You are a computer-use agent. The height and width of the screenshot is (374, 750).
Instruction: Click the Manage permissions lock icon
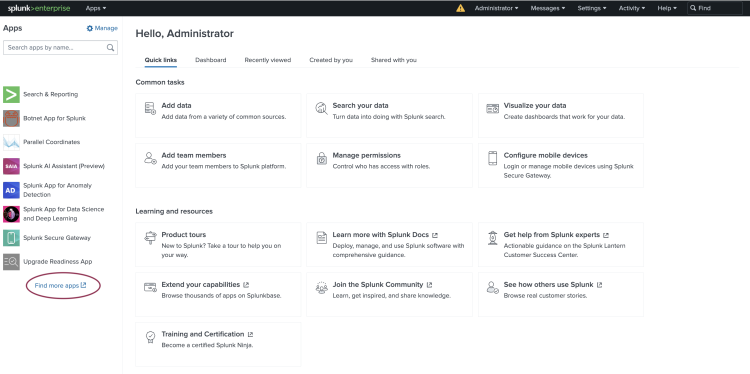[321, 158]
